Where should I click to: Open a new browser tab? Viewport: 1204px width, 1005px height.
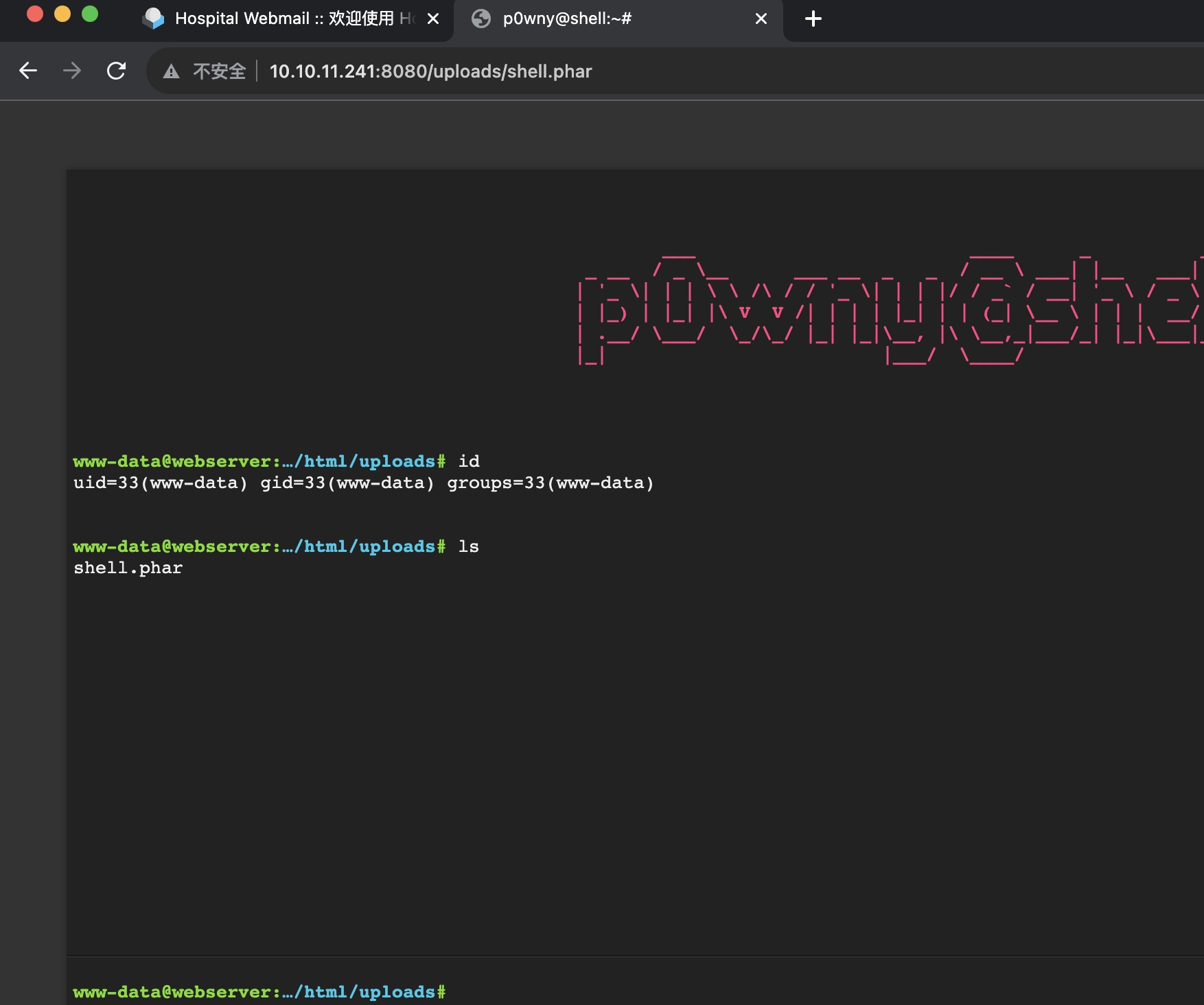(x=813, y=19)
